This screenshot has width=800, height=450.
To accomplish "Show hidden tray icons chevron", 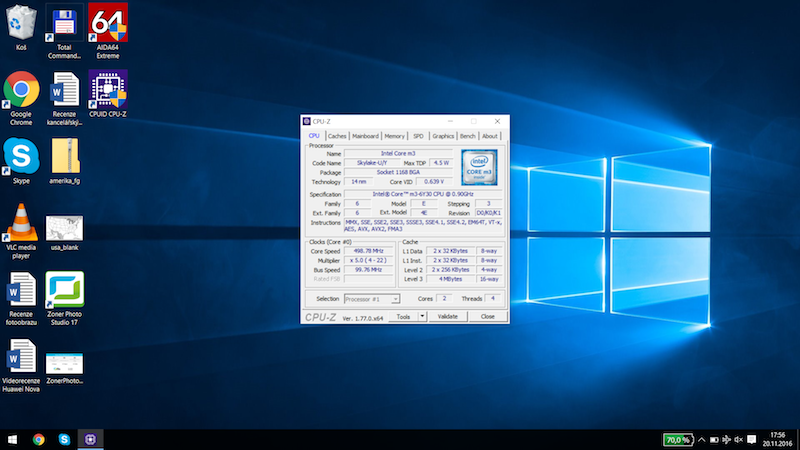I will [x=702, y=439].
